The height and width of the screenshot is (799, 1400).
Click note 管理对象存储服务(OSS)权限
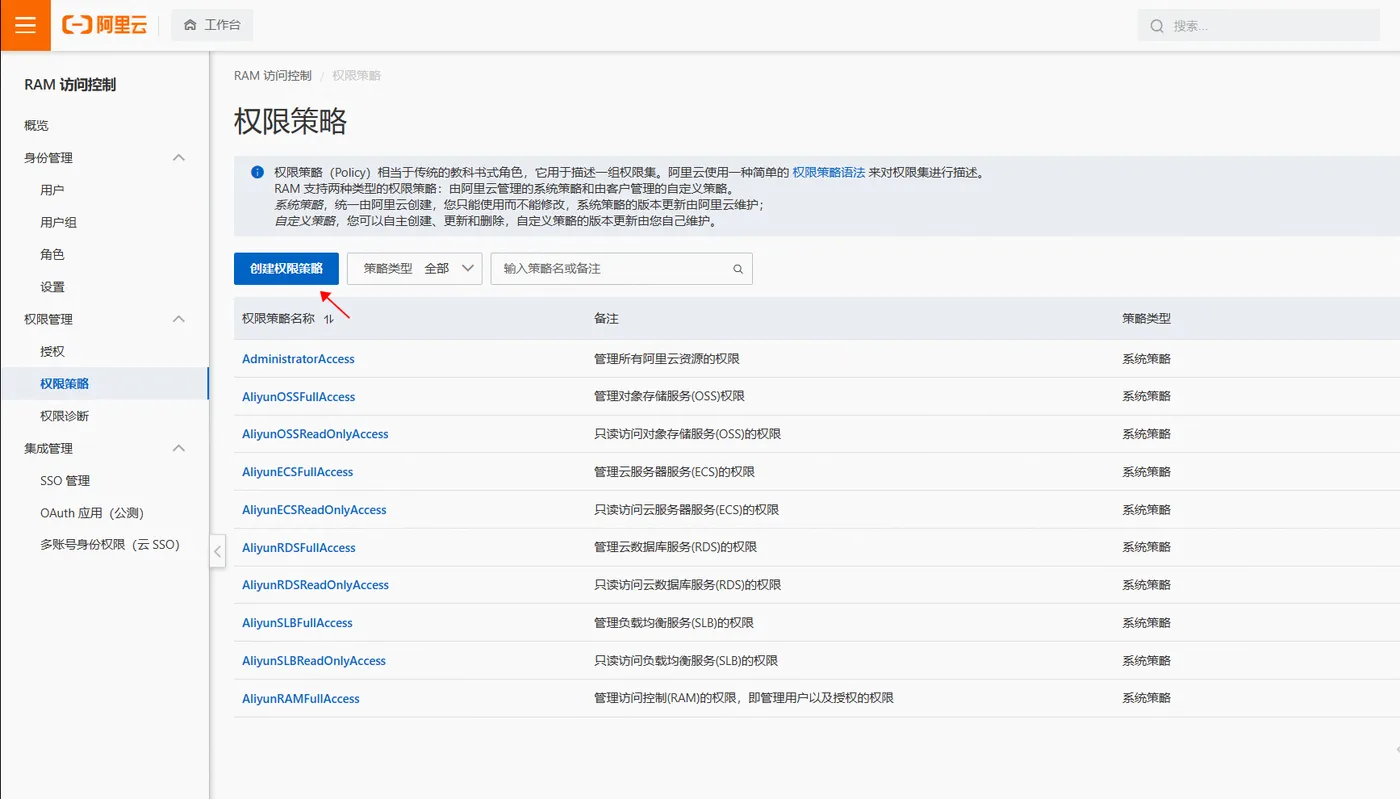click(x=669, y=396)
